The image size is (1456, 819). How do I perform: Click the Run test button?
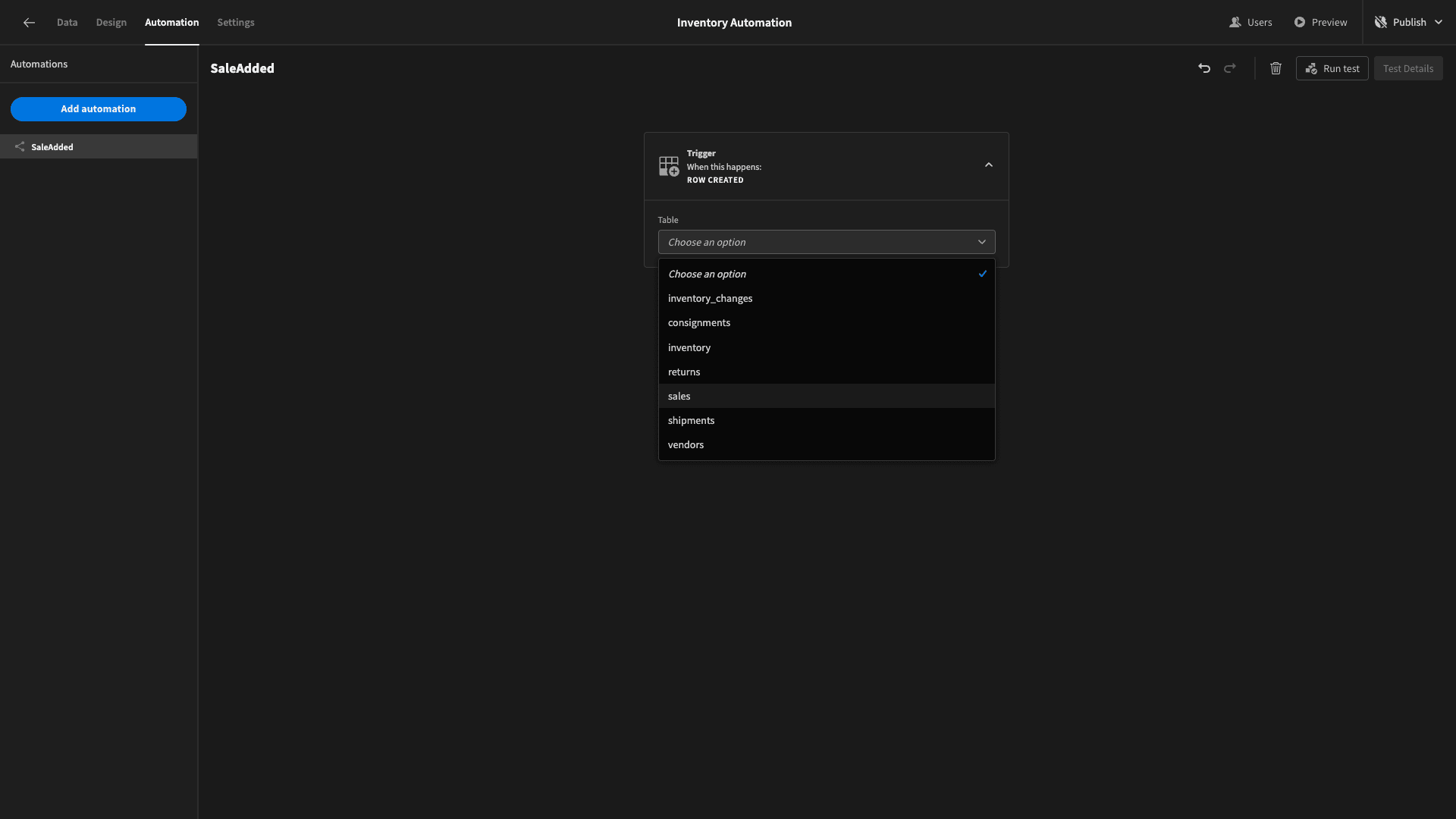coord(1332,68)
